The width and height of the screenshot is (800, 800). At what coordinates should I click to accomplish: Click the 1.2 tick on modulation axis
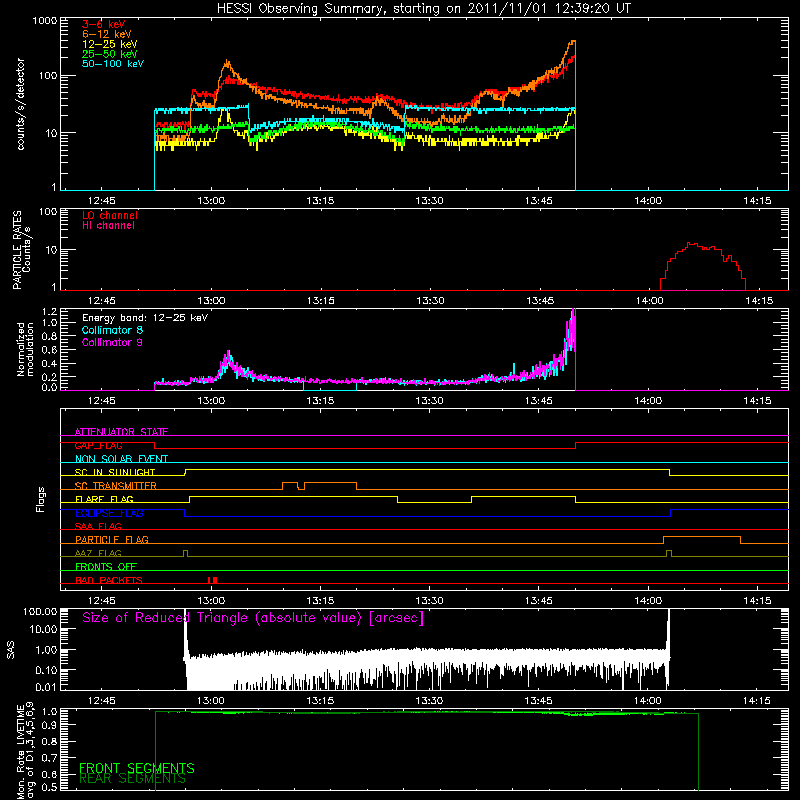[x=49, y=312]
